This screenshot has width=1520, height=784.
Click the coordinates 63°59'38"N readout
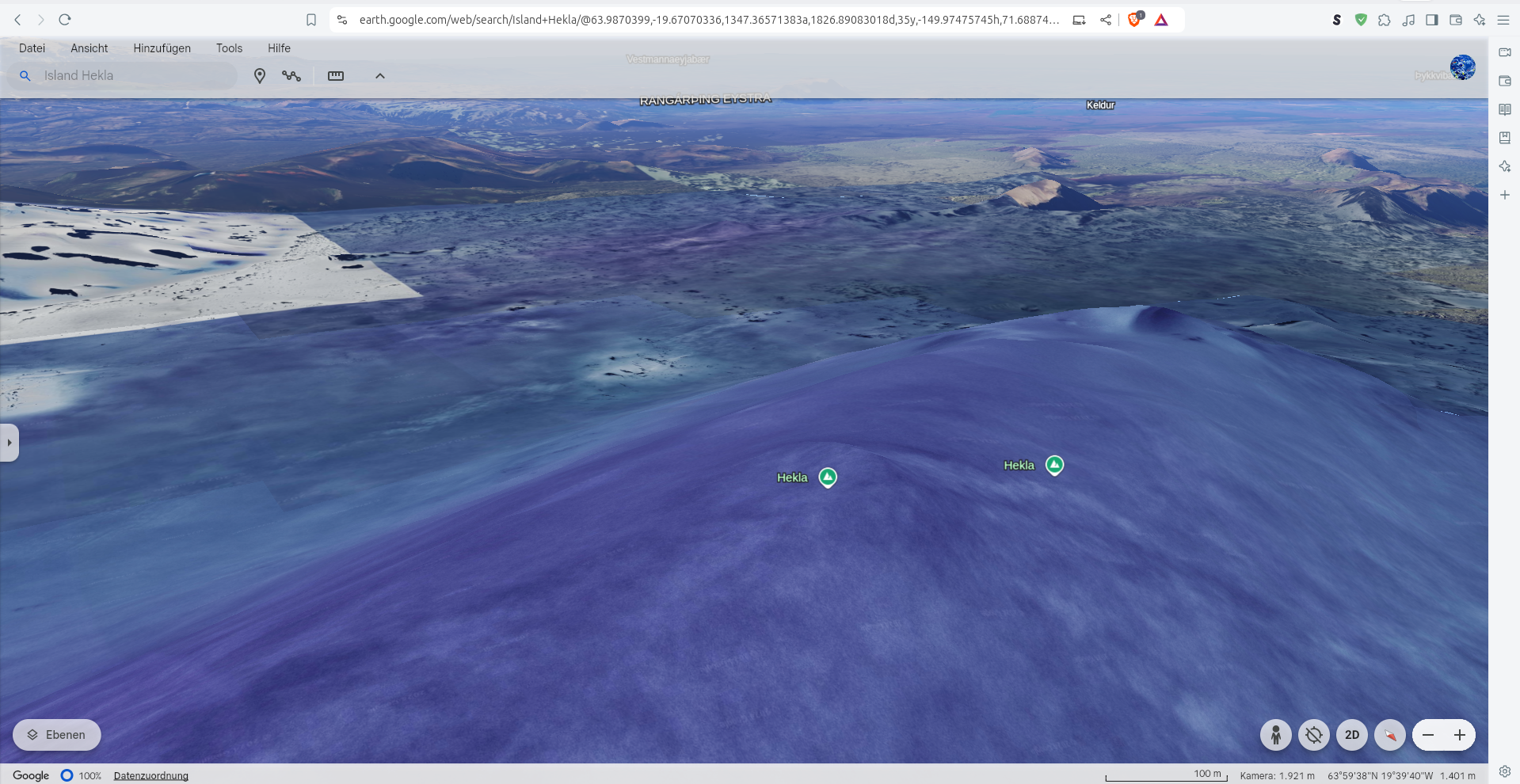[1380, 776]
